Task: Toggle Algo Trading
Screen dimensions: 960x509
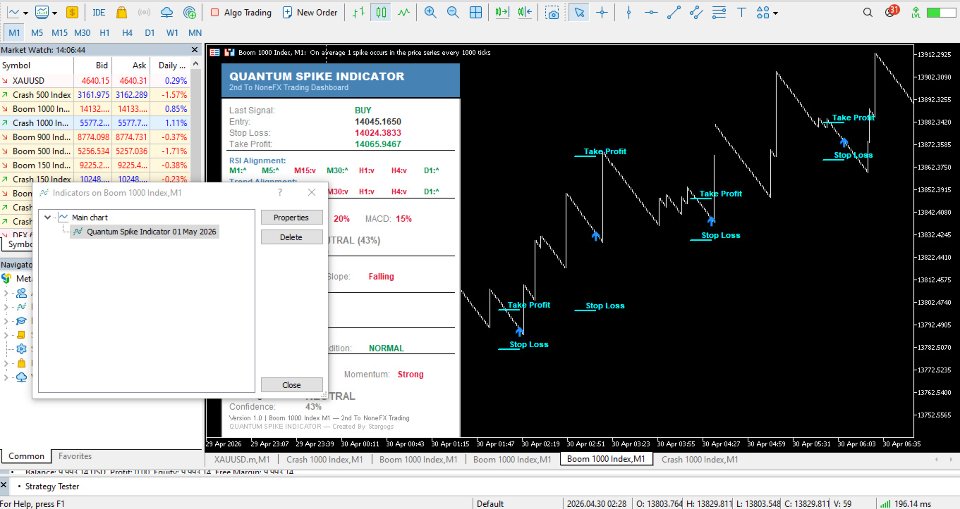Action: pos(241,12)
